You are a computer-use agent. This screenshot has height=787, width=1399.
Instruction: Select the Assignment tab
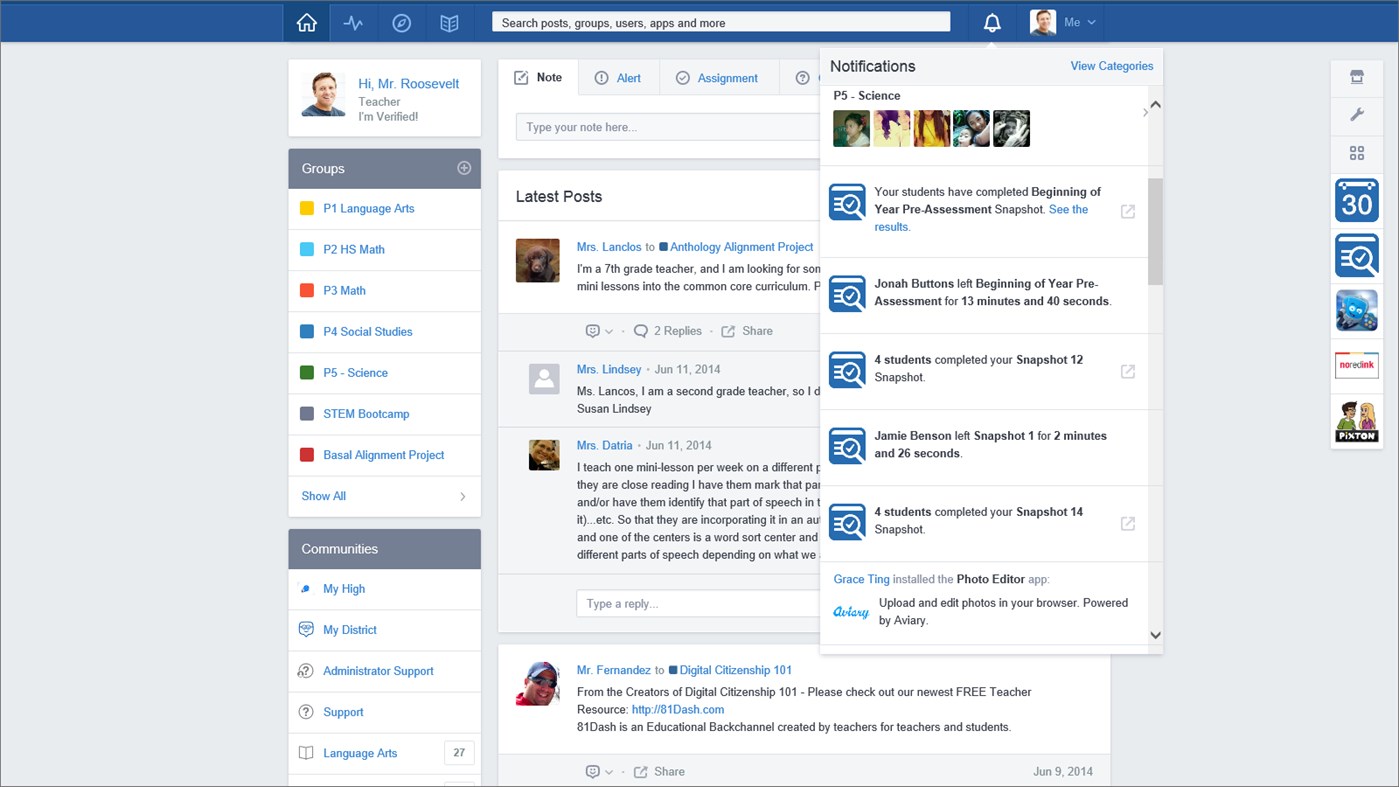click(718, 77)
